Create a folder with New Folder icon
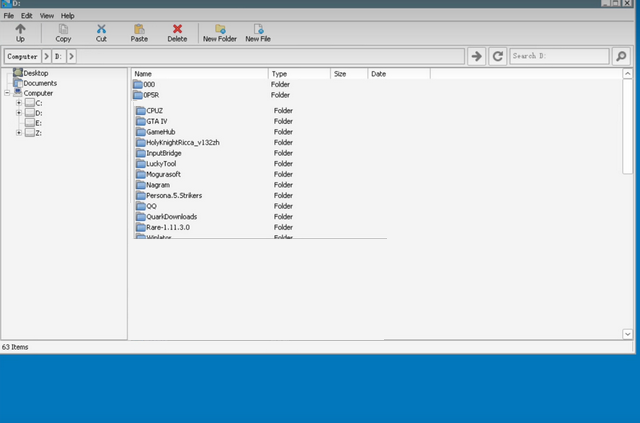The height and width of the screenshot is (423, 640). (x=220, y=30)
